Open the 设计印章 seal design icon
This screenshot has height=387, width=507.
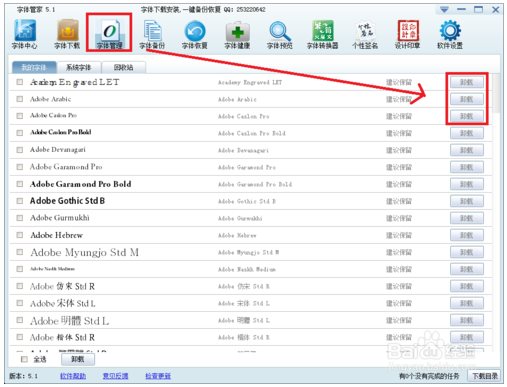pyautogui.click(x=407, y=34)
